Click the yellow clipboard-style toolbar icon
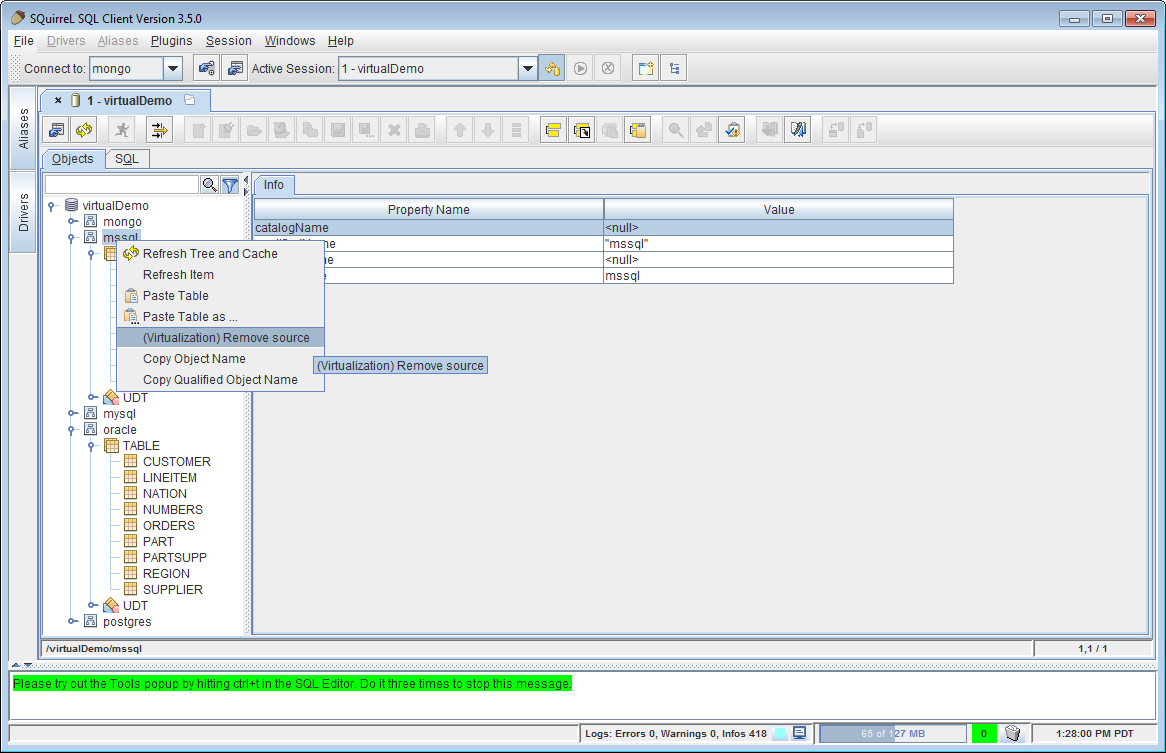The width and height of the screenshot is (1166, 753). tap(638, 130)
